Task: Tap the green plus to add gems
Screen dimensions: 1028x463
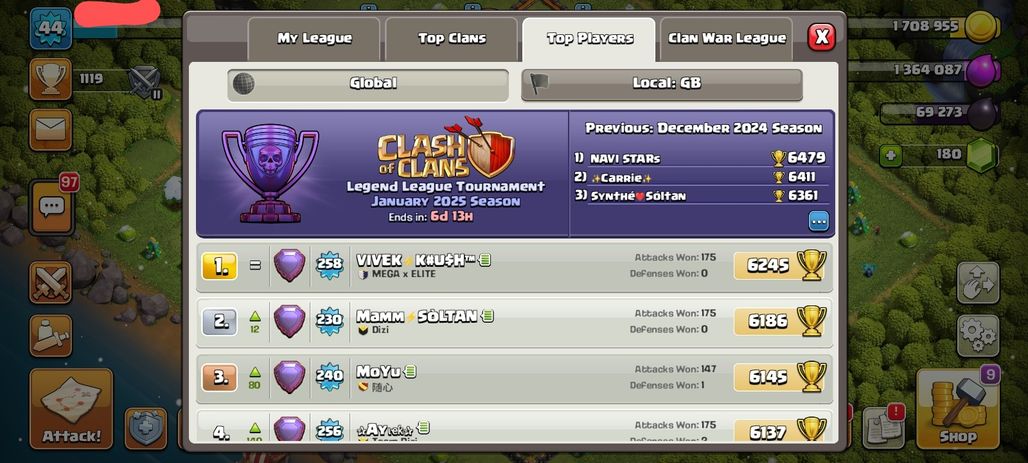Action: [x=890, y=155]
